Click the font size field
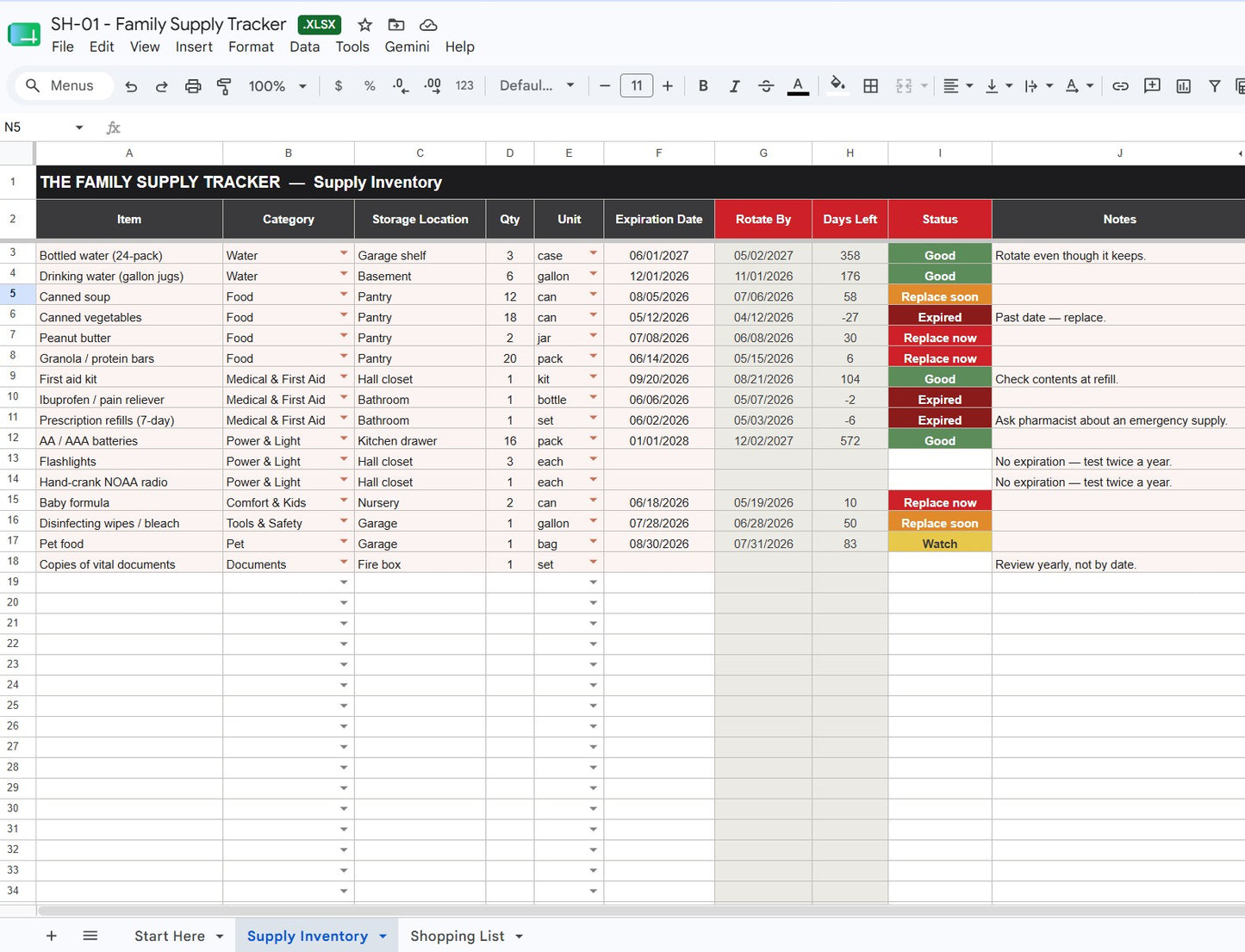This screenshot has width=1245, height=952. [x=637, y=86]
